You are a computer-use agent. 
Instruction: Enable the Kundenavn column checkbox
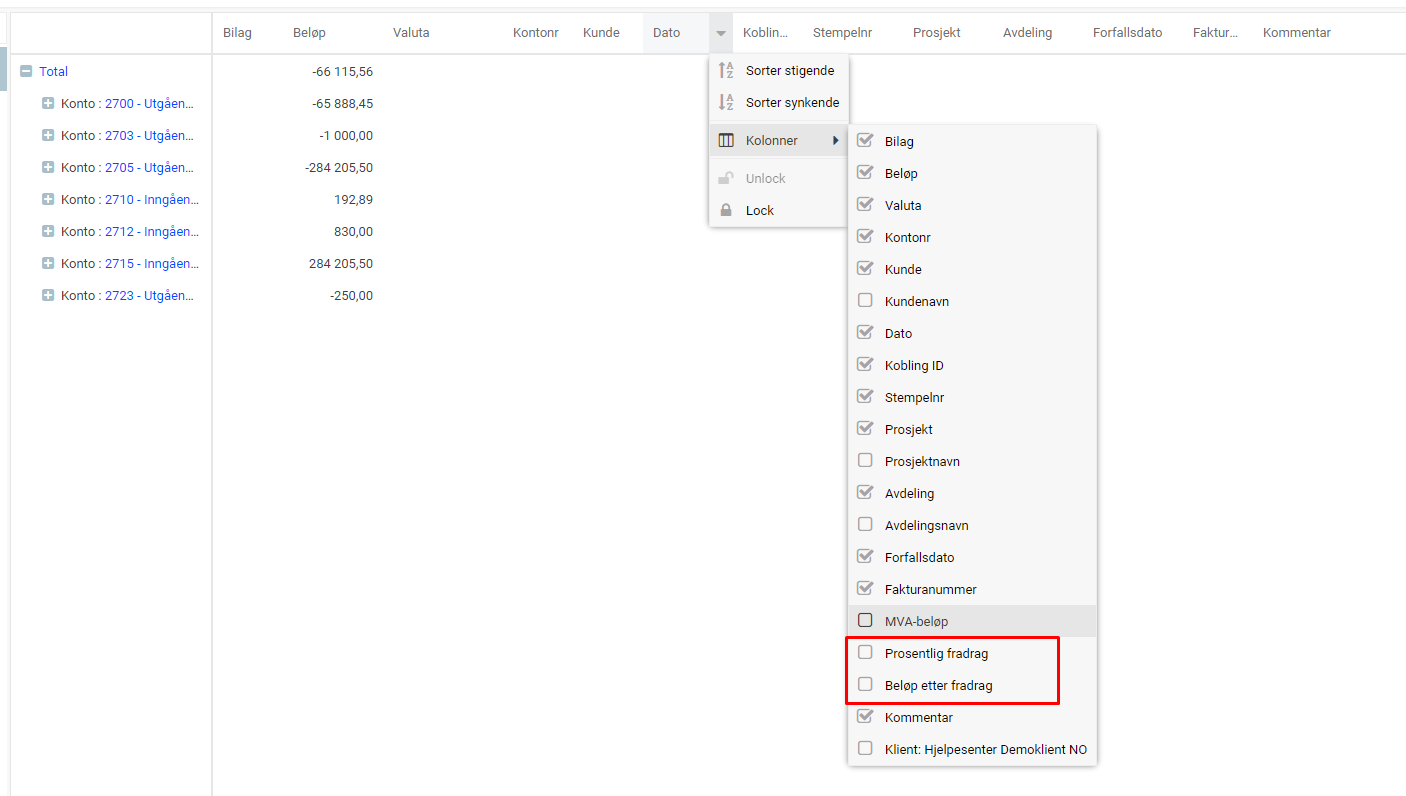(x=866, y=301)
